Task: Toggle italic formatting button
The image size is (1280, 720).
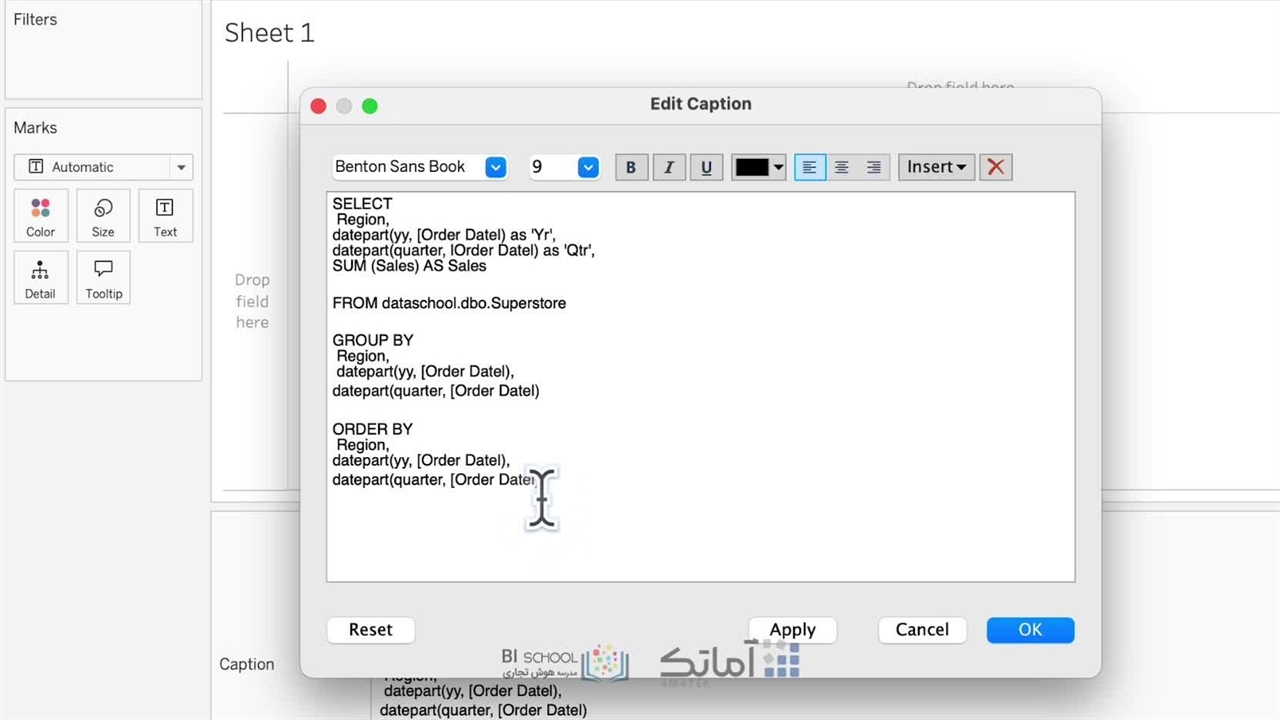Action: [669, 167]
